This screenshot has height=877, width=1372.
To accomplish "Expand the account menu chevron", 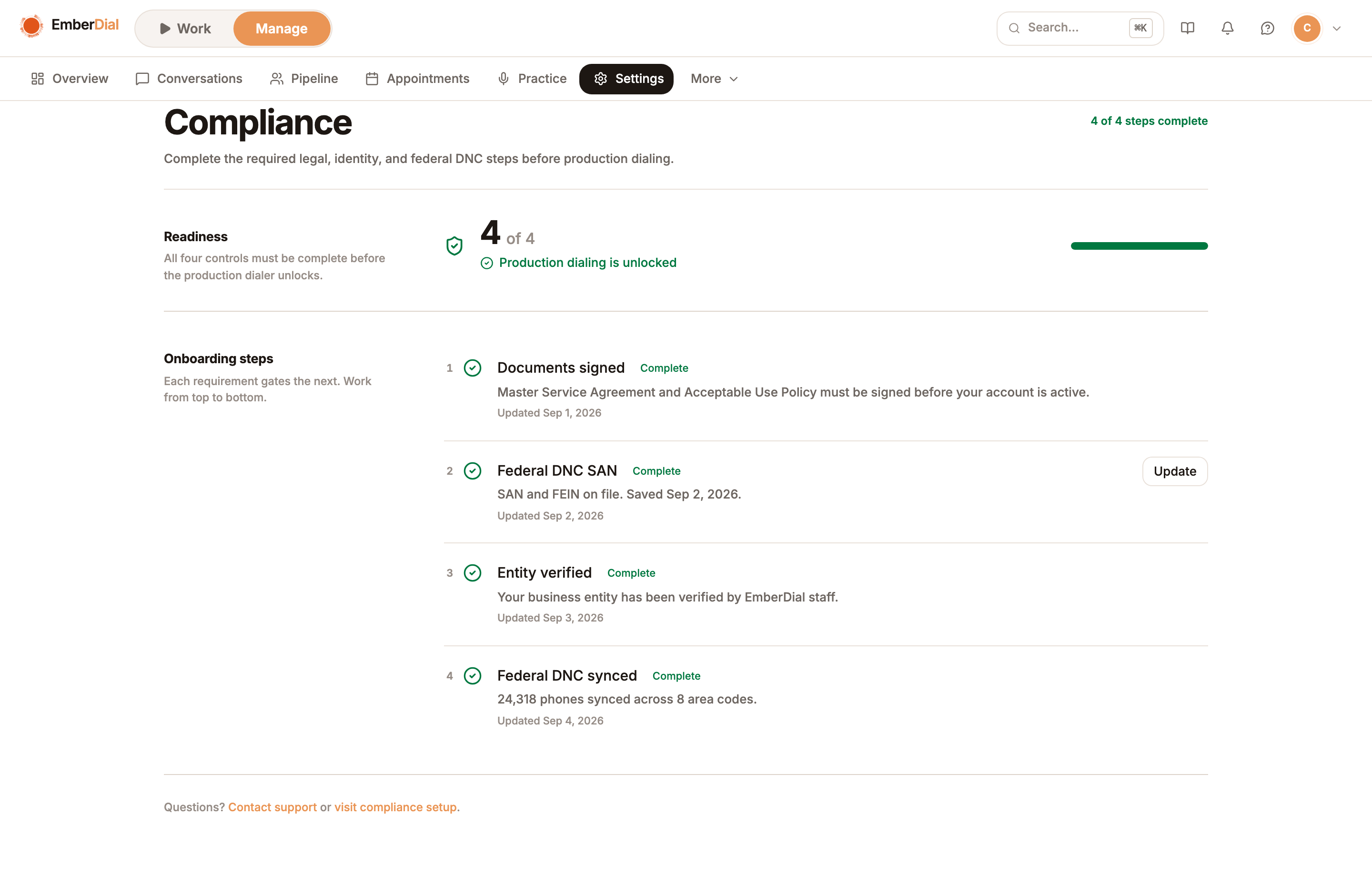I will pyautogui.click(x=1337, y=29).
